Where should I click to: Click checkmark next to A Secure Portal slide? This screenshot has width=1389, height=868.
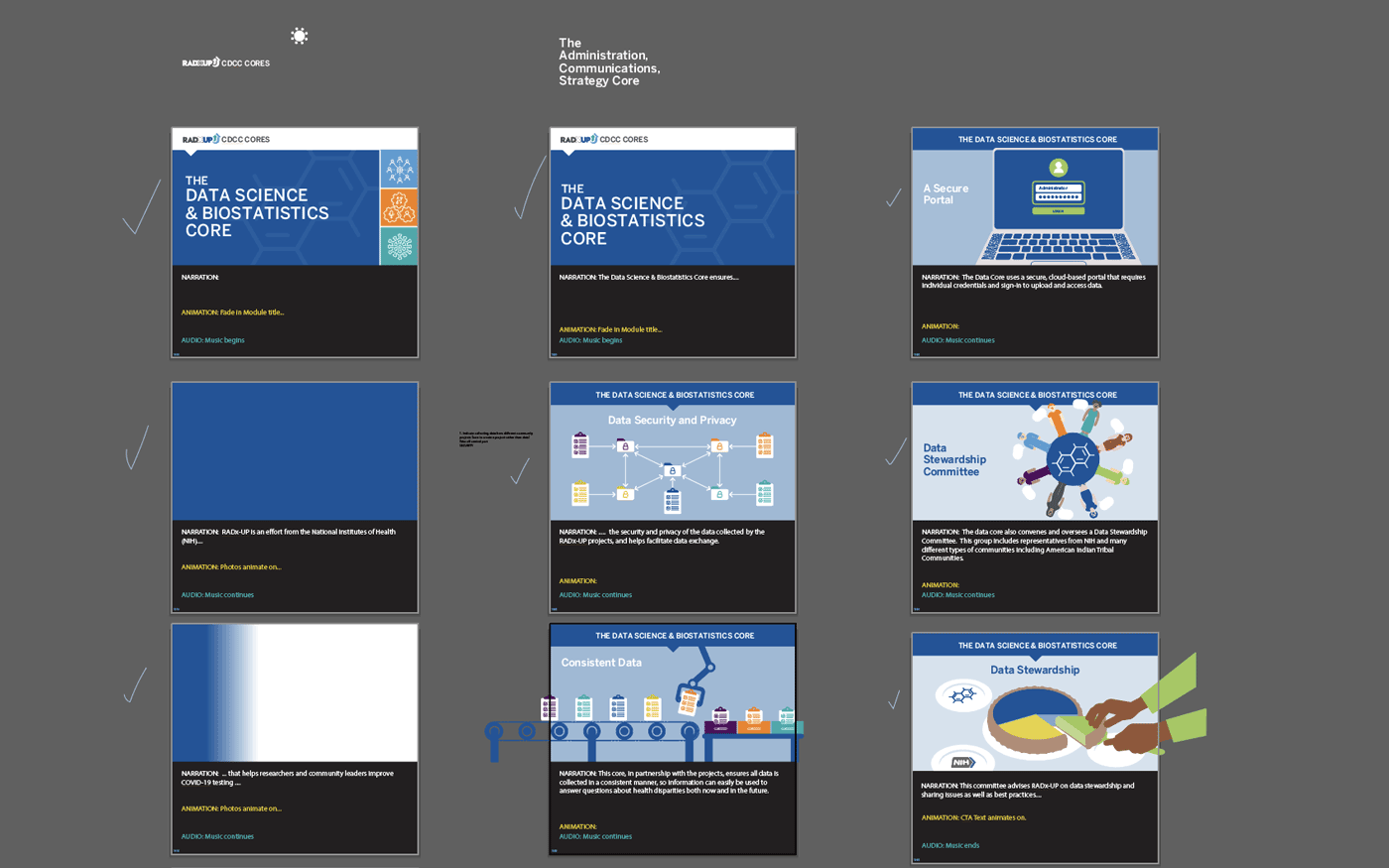coord(894,197)
